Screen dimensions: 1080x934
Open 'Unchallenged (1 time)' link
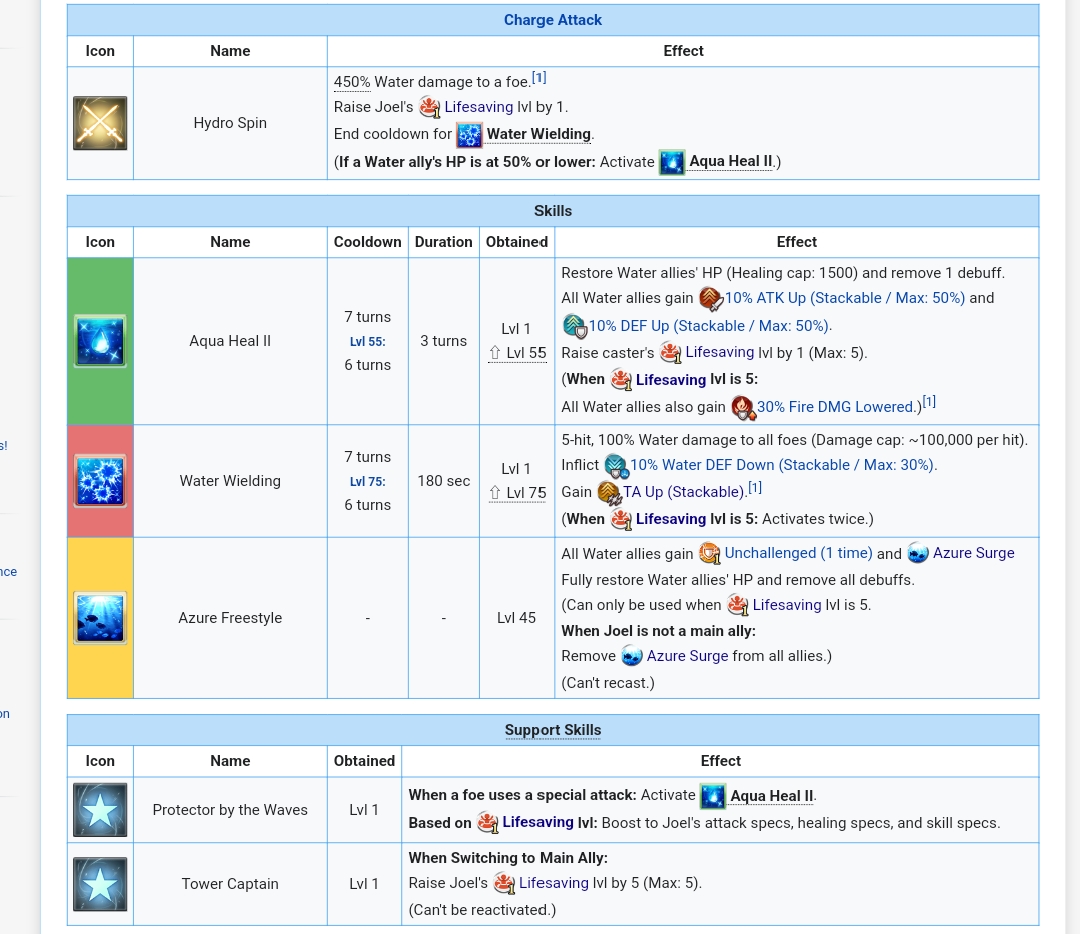pos(798,553)
